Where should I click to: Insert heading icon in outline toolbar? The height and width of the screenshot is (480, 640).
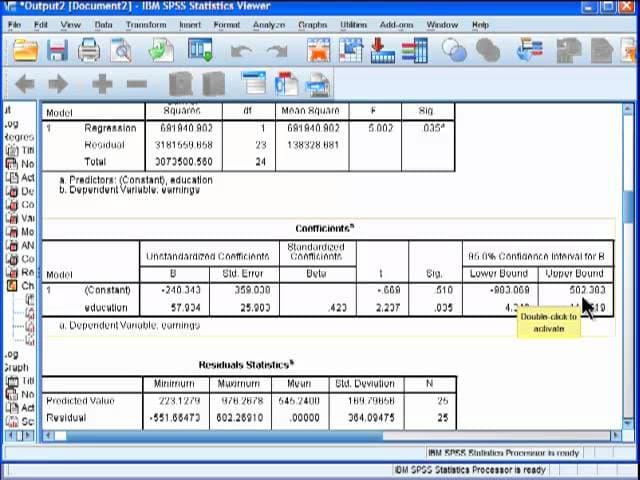point(253,83)
